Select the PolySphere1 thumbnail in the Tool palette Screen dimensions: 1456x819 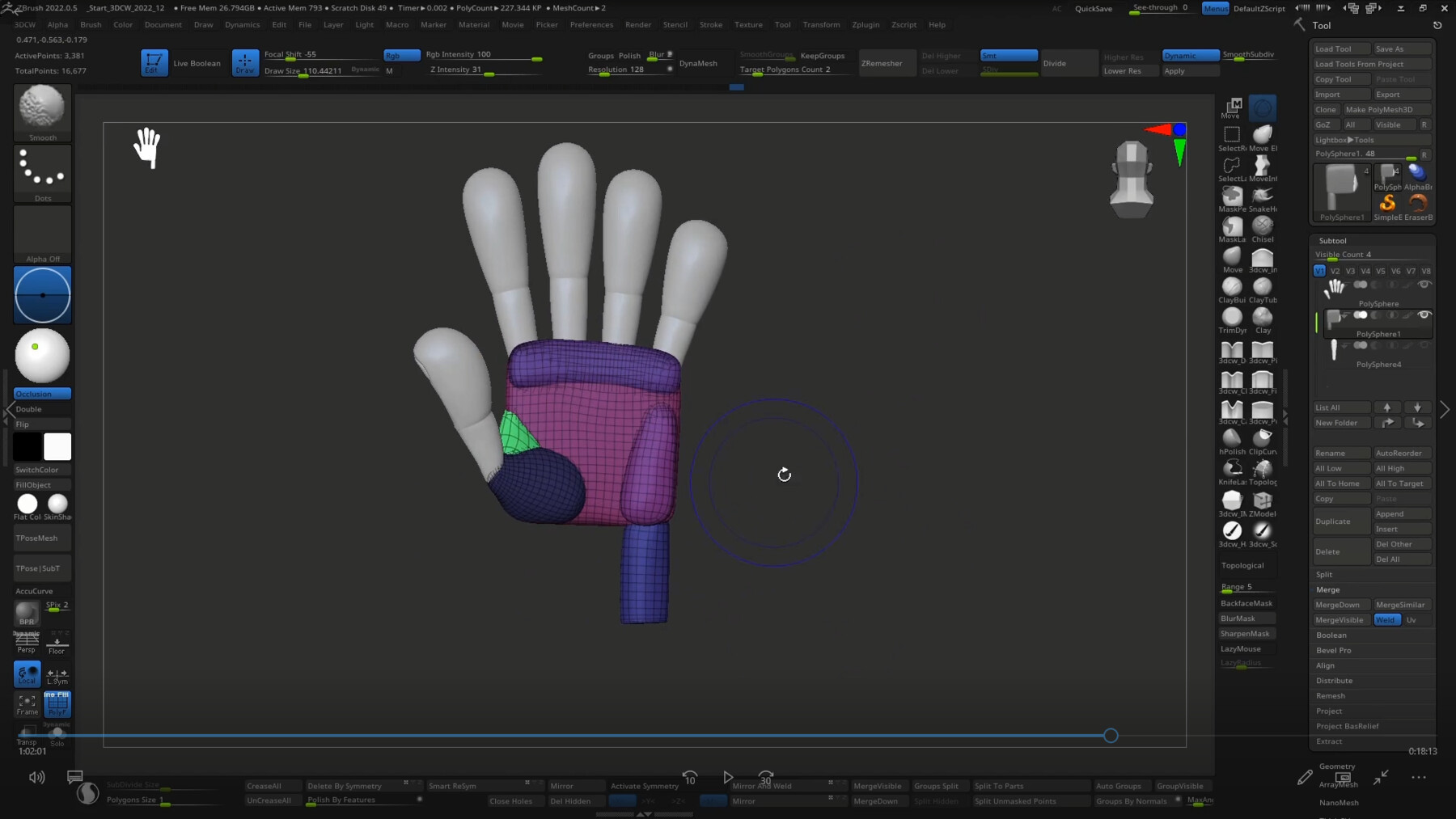[x=1341, y=190]
